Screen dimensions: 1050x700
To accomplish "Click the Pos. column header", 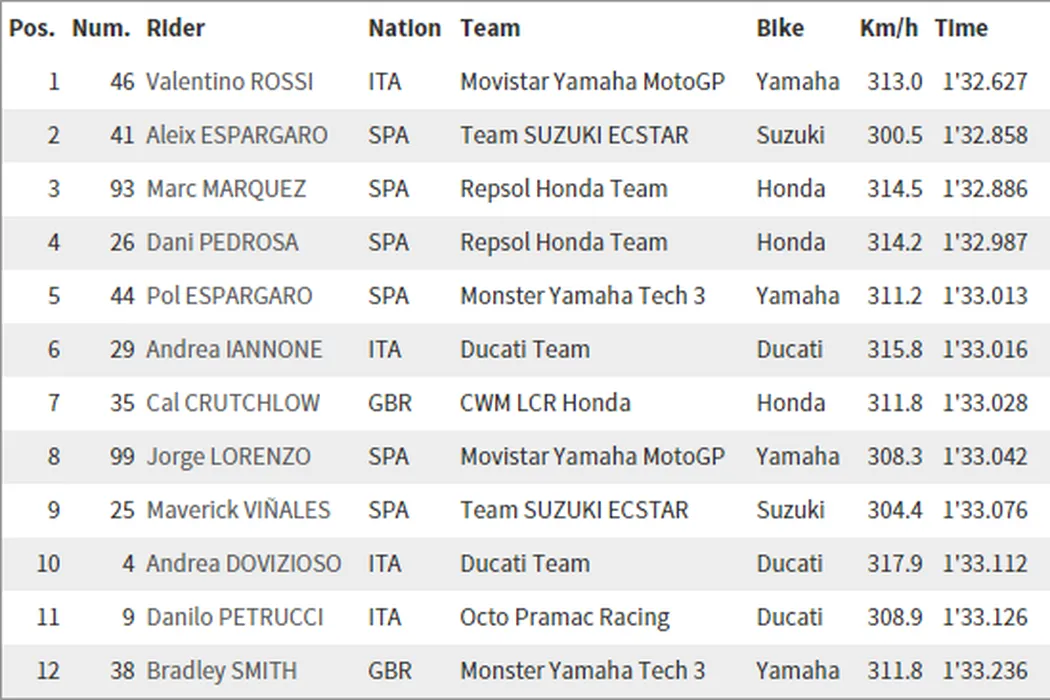I will coord(32,28).
